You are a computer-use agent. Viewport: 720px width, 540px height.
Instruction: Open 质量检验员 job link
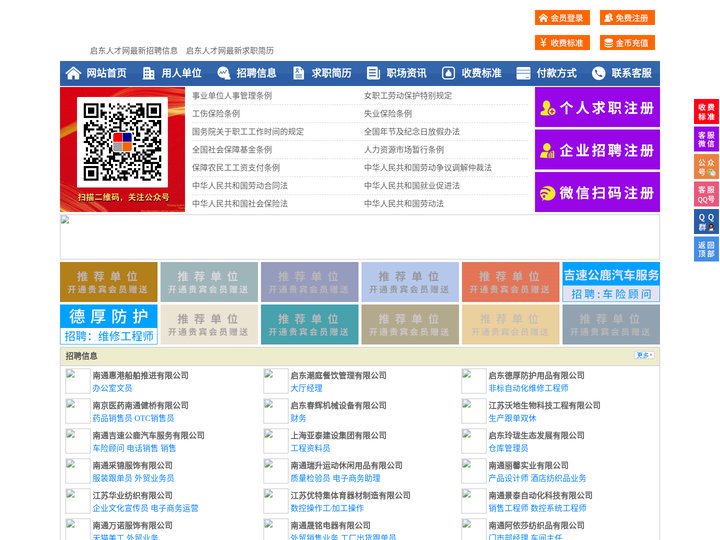(x=310, y=478)
